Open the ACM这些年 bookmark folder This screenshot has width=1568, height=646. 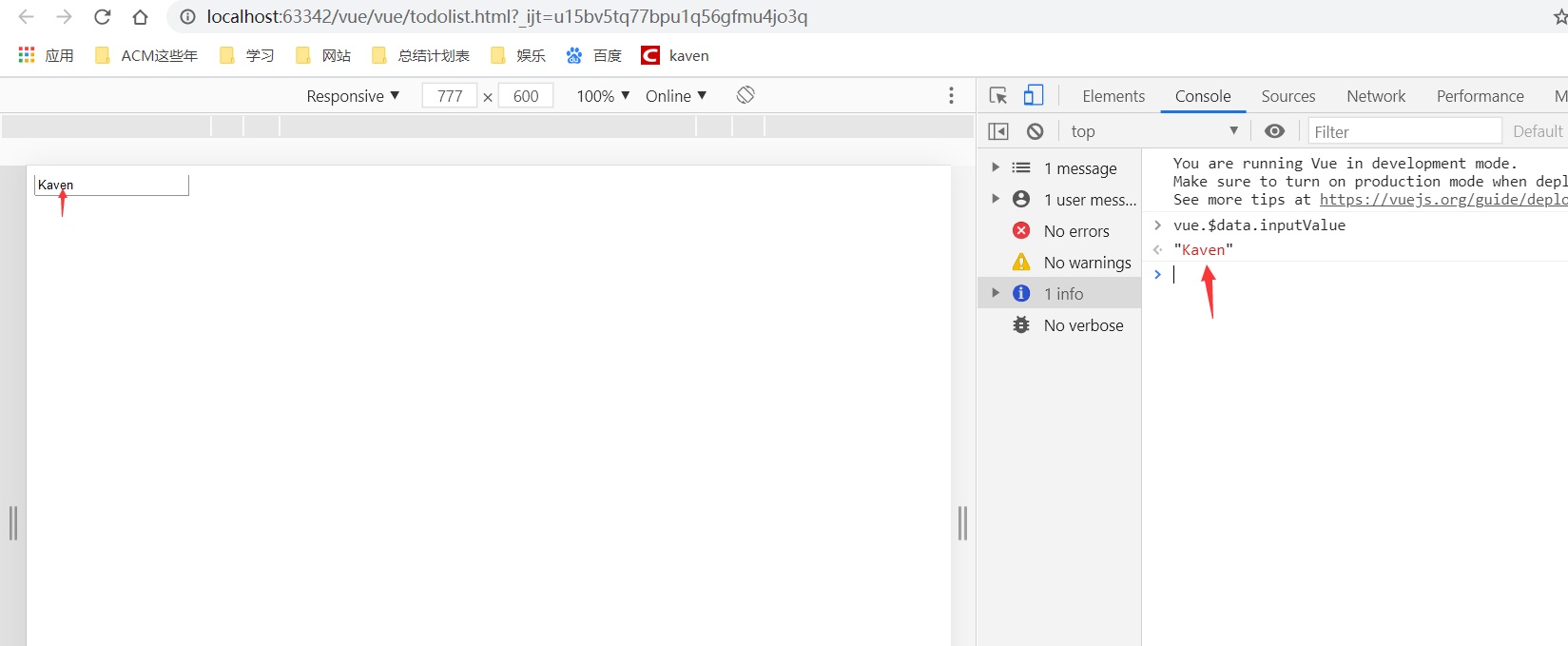pyautogui.click(x=146, y=55)
